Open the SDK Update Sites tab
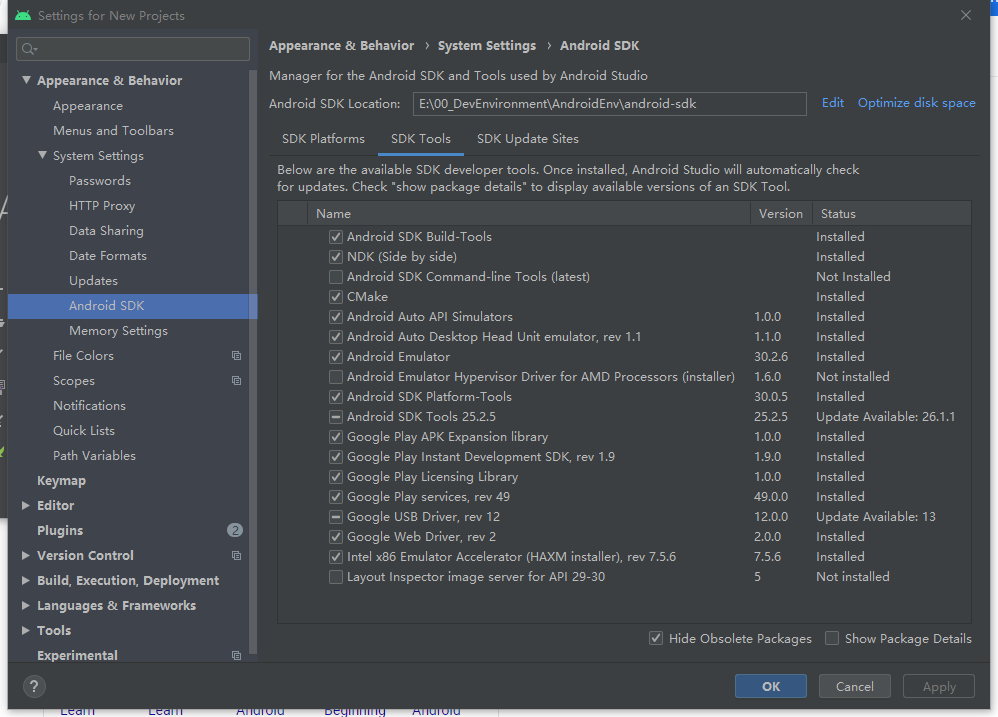This screenshot has height=717, width=998. (528, 139)
